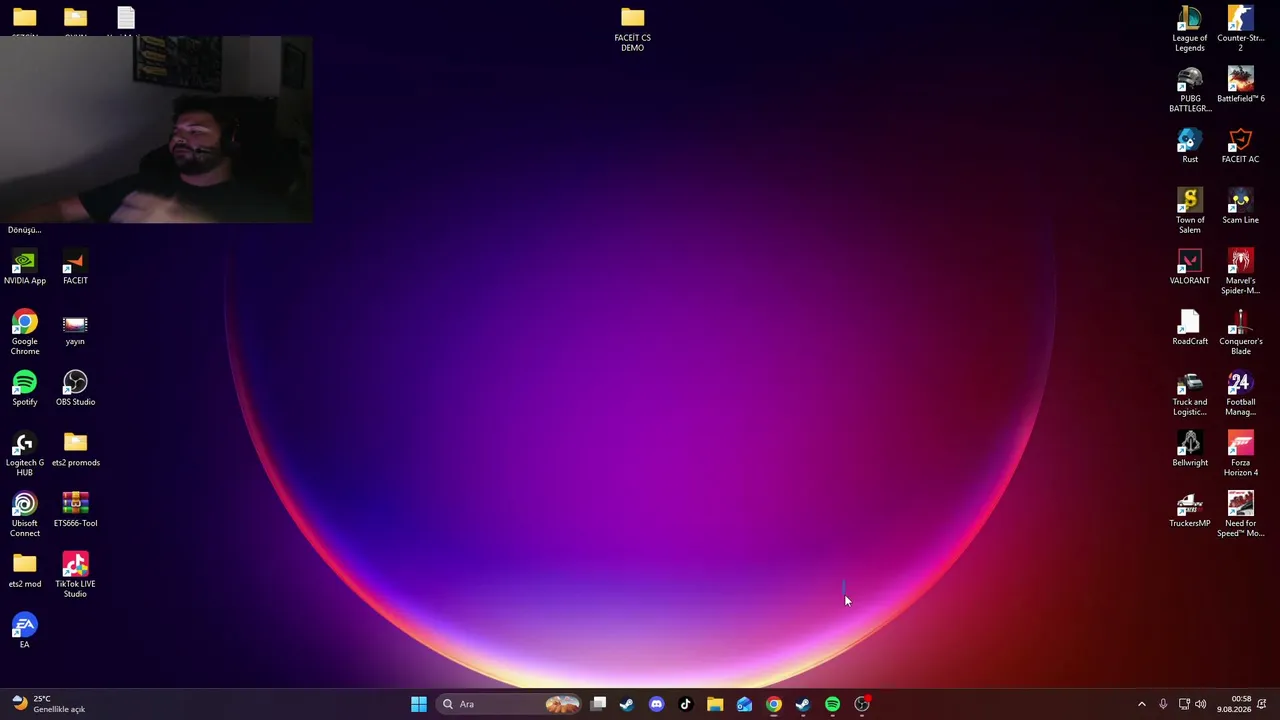Select the yayın desktop icon
This screenshot has height=720, width=1280.
pyautogui.click(x=75, y=328)
